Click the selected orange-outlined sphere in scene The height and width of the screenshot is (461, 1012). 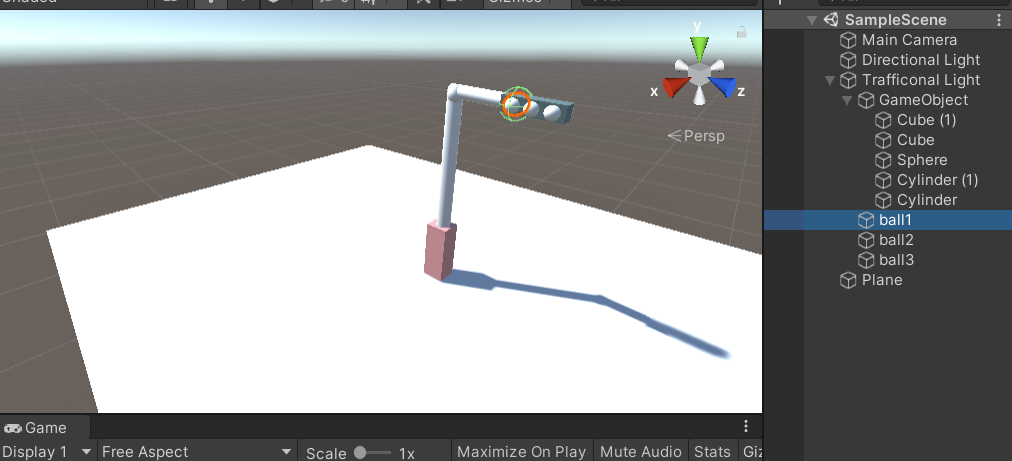[x=516, y=103]
